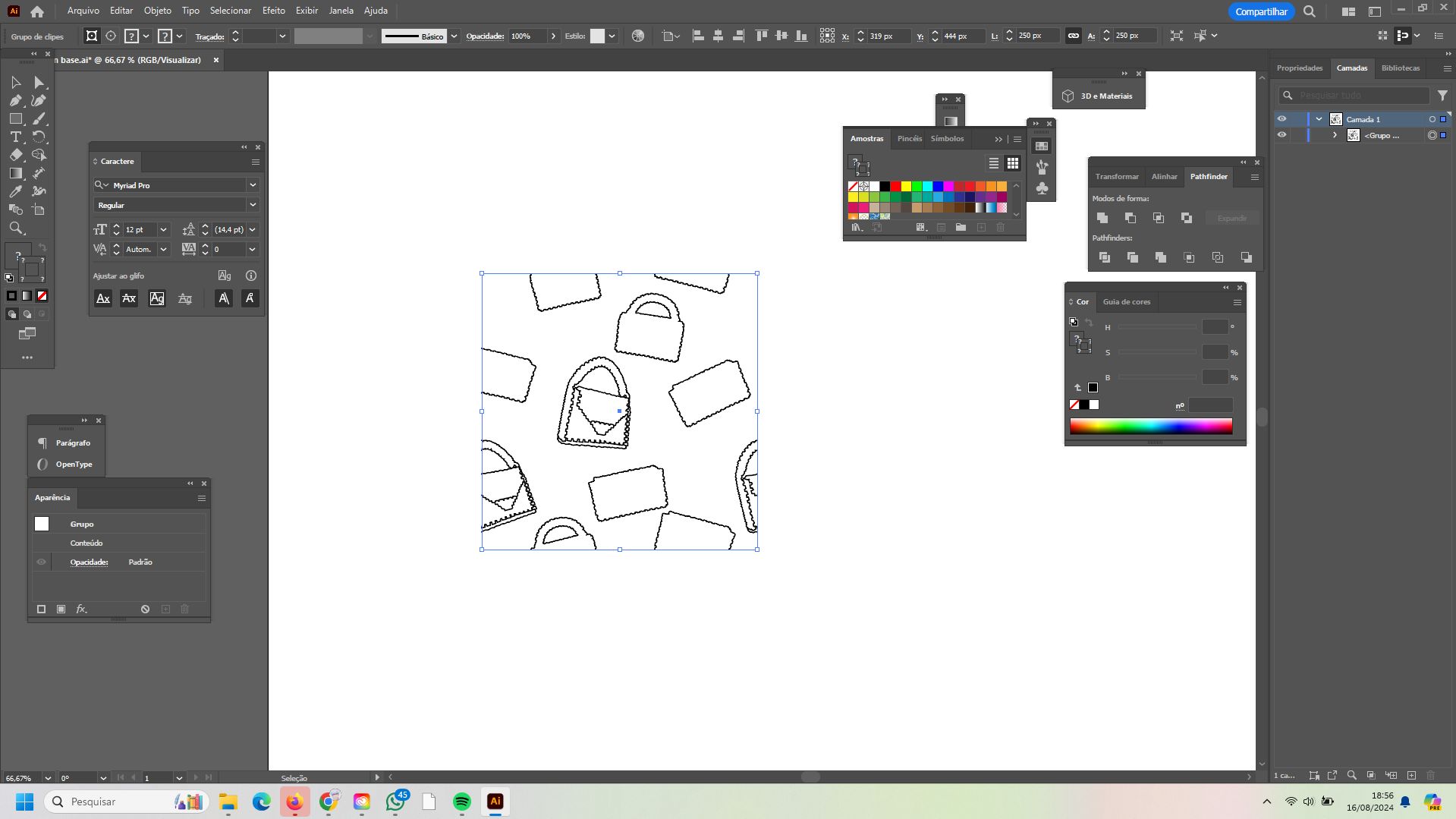Viewport: 1456px width, 819px height.
Task: Open the stroke style Básico dropdown
Action: pos(454,36)
